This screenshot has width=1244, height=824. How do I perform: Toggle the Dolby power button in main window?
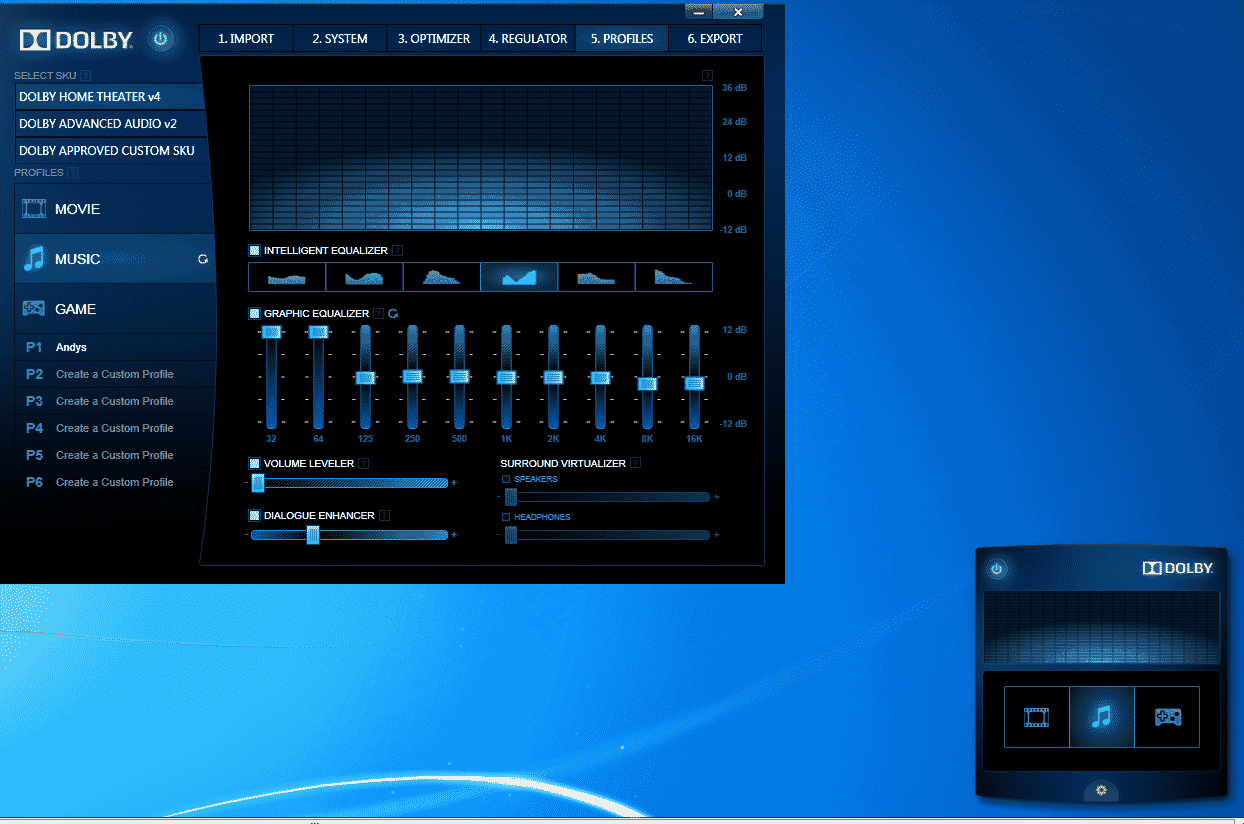[x=161, y=40]
